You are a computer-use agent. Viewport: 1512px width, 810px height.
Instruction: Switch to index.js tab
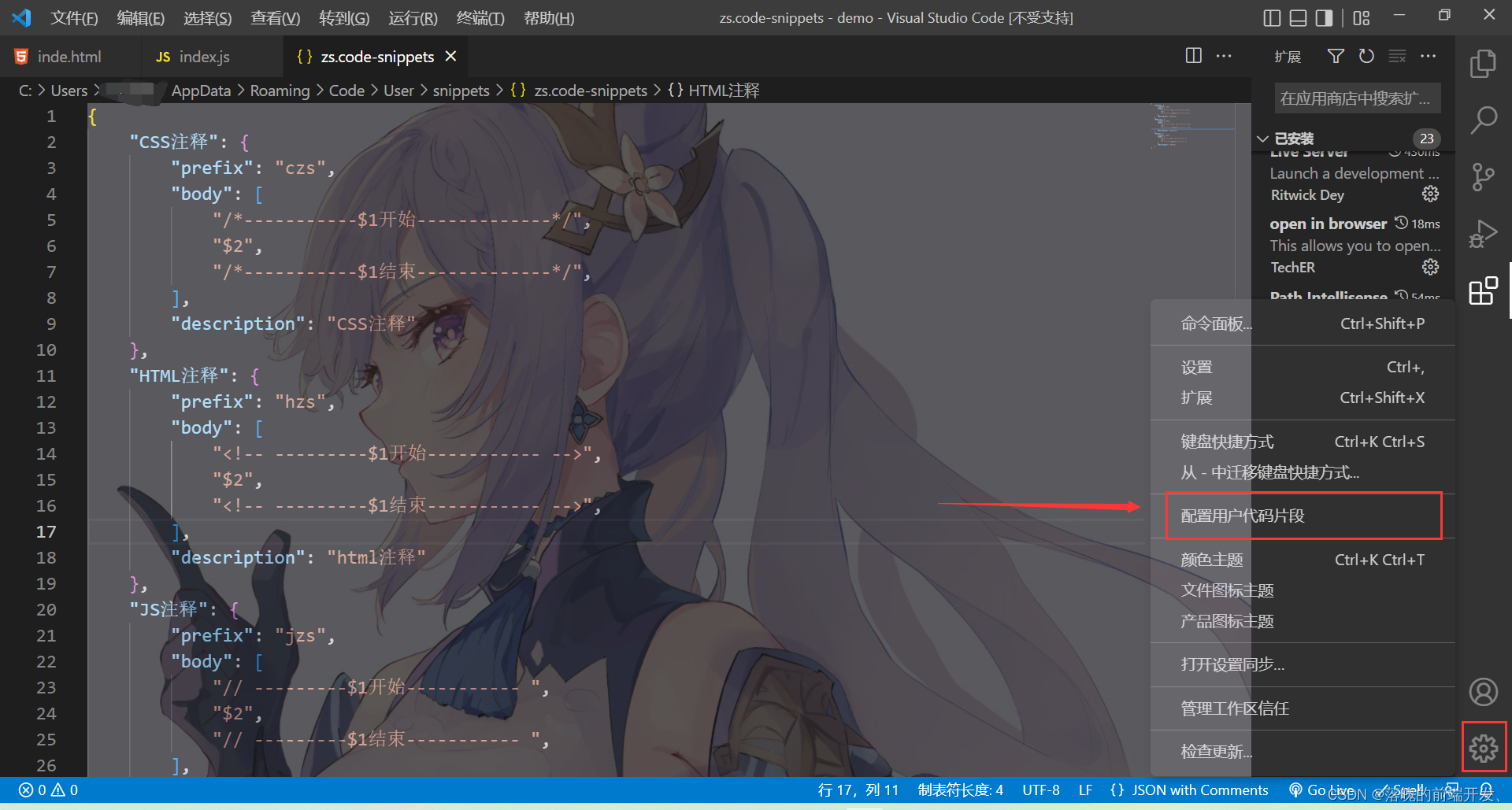(204, 57)
